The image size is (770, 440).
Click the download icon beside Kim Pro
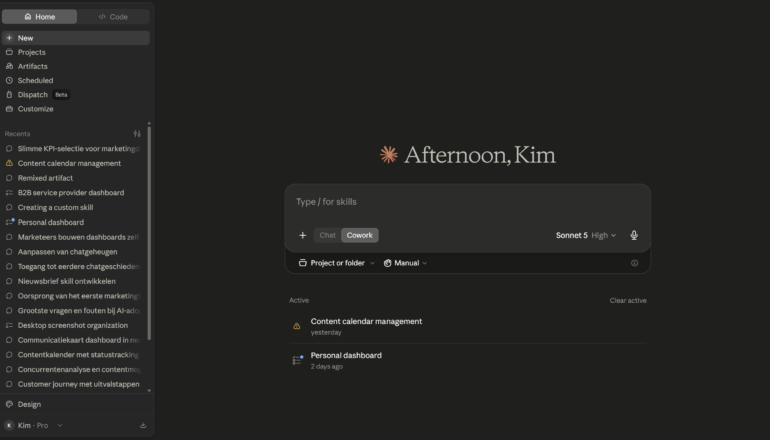(143, 425)
